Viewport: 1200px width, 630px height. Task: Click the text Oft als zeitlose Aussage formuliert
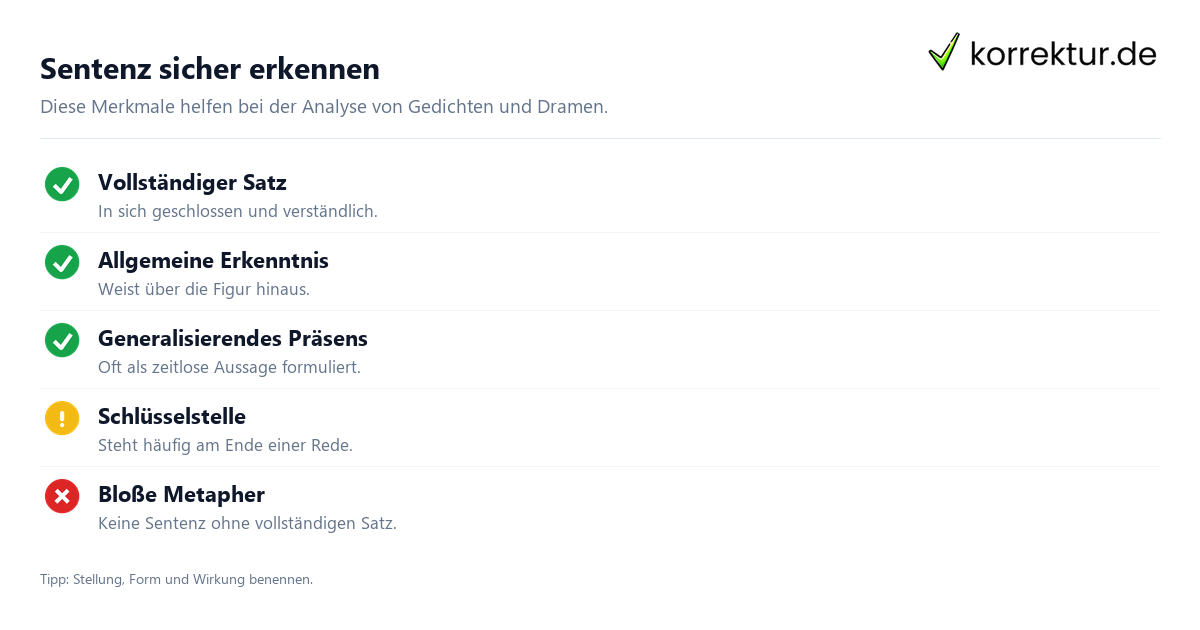point(229,367)
